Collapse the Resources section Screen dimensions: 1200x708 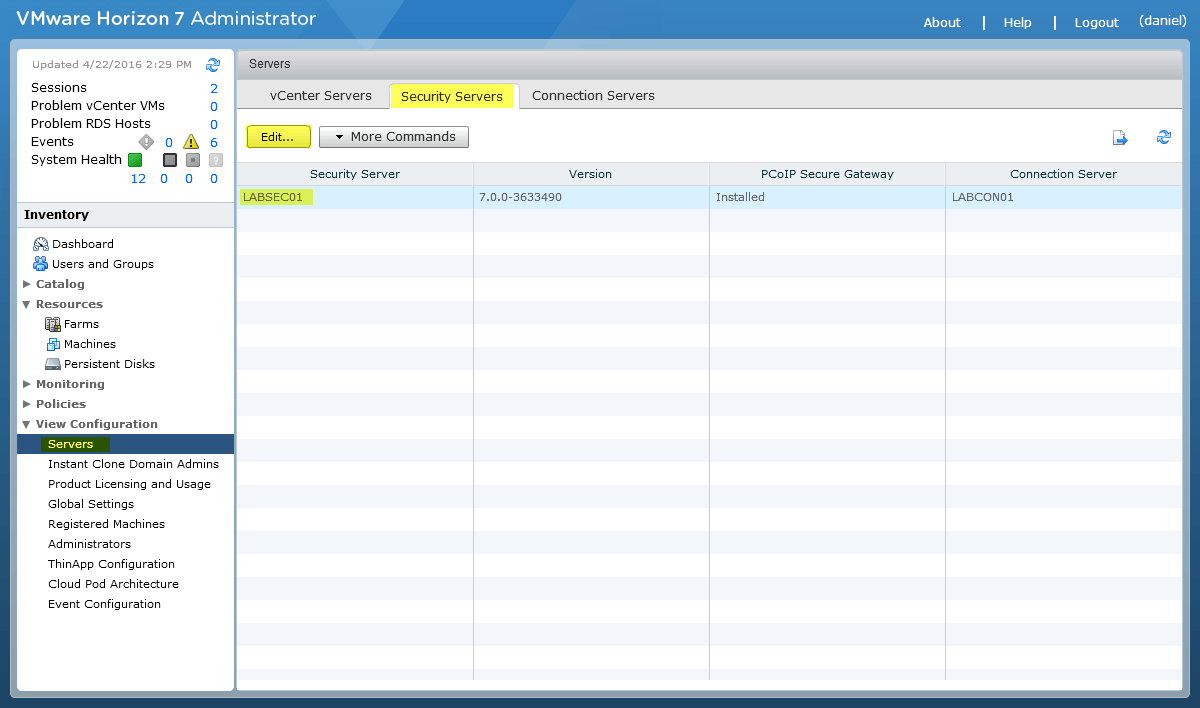pyautogui.click(x=27, y=304)
